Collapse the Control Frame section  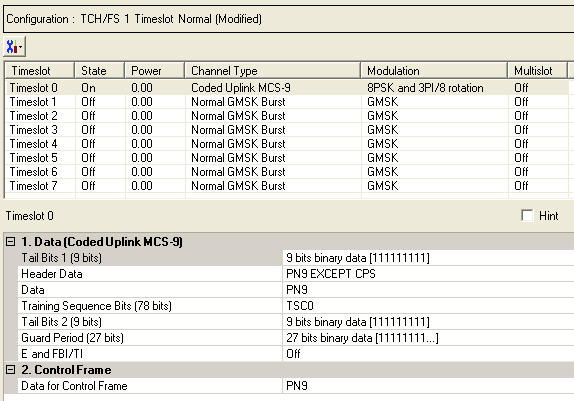[11, 370]
